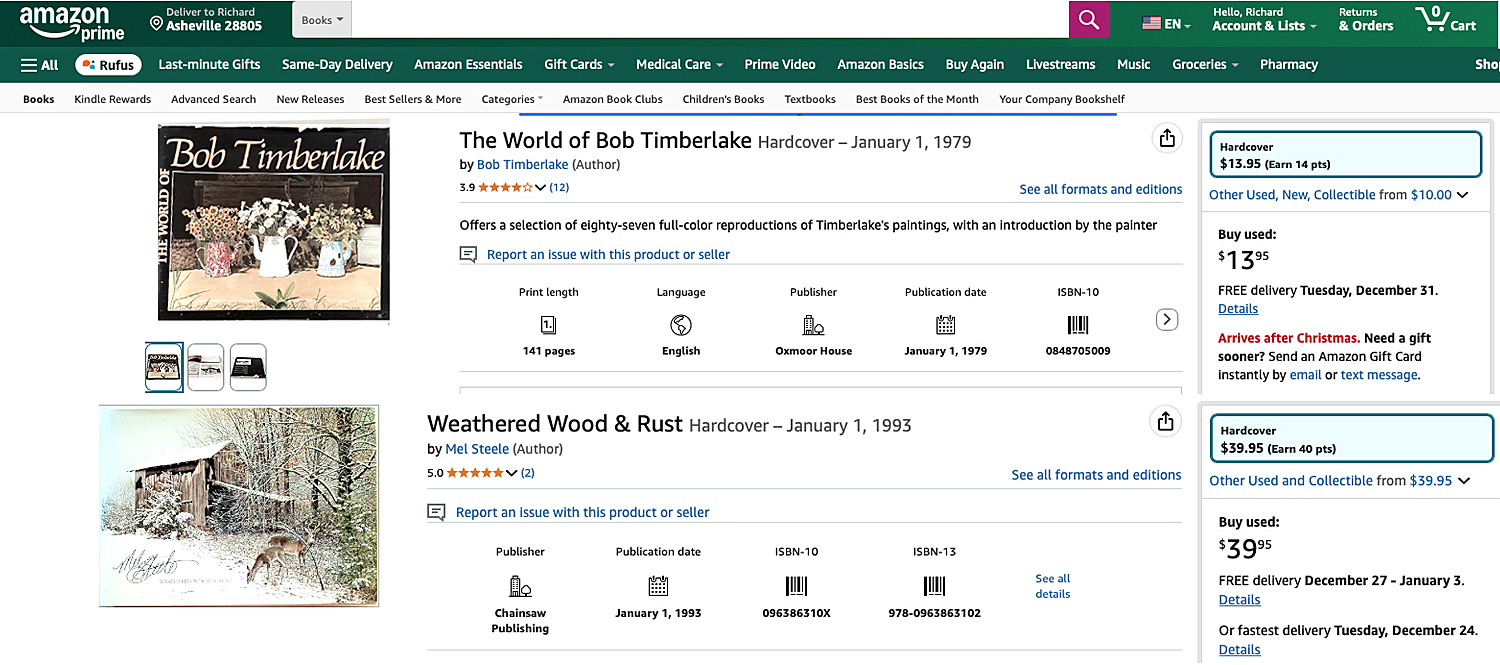Click the Amazon Prime logo
This screenshot has width=1500, height=665.
pyautogui.click(x=70, y=20)
